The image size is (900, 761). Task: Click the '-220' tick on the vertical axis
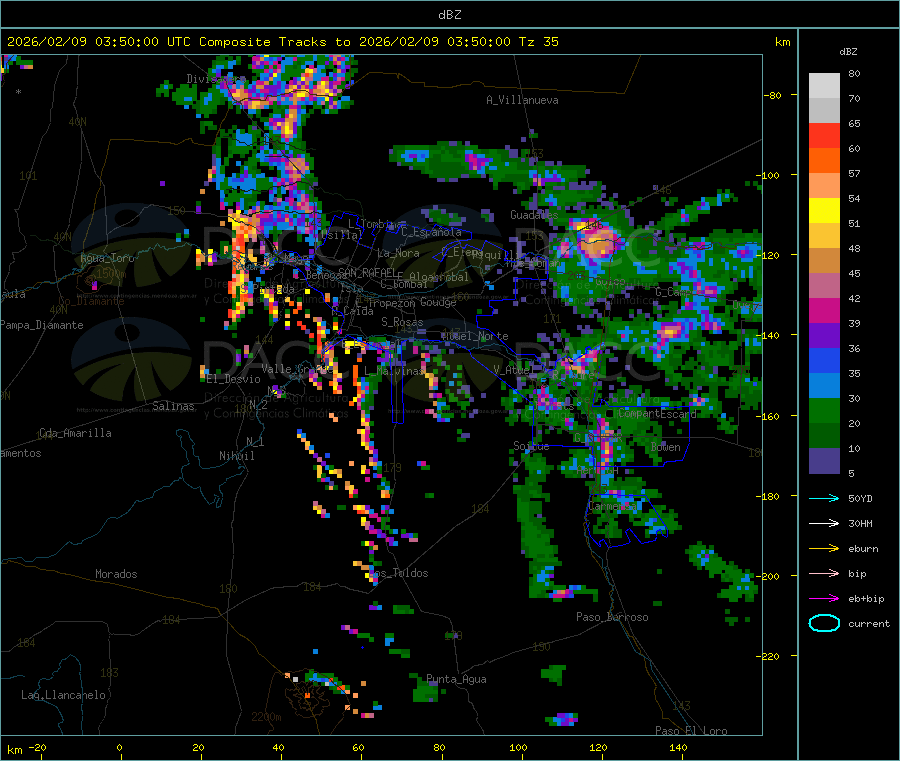tap(770, 656)
